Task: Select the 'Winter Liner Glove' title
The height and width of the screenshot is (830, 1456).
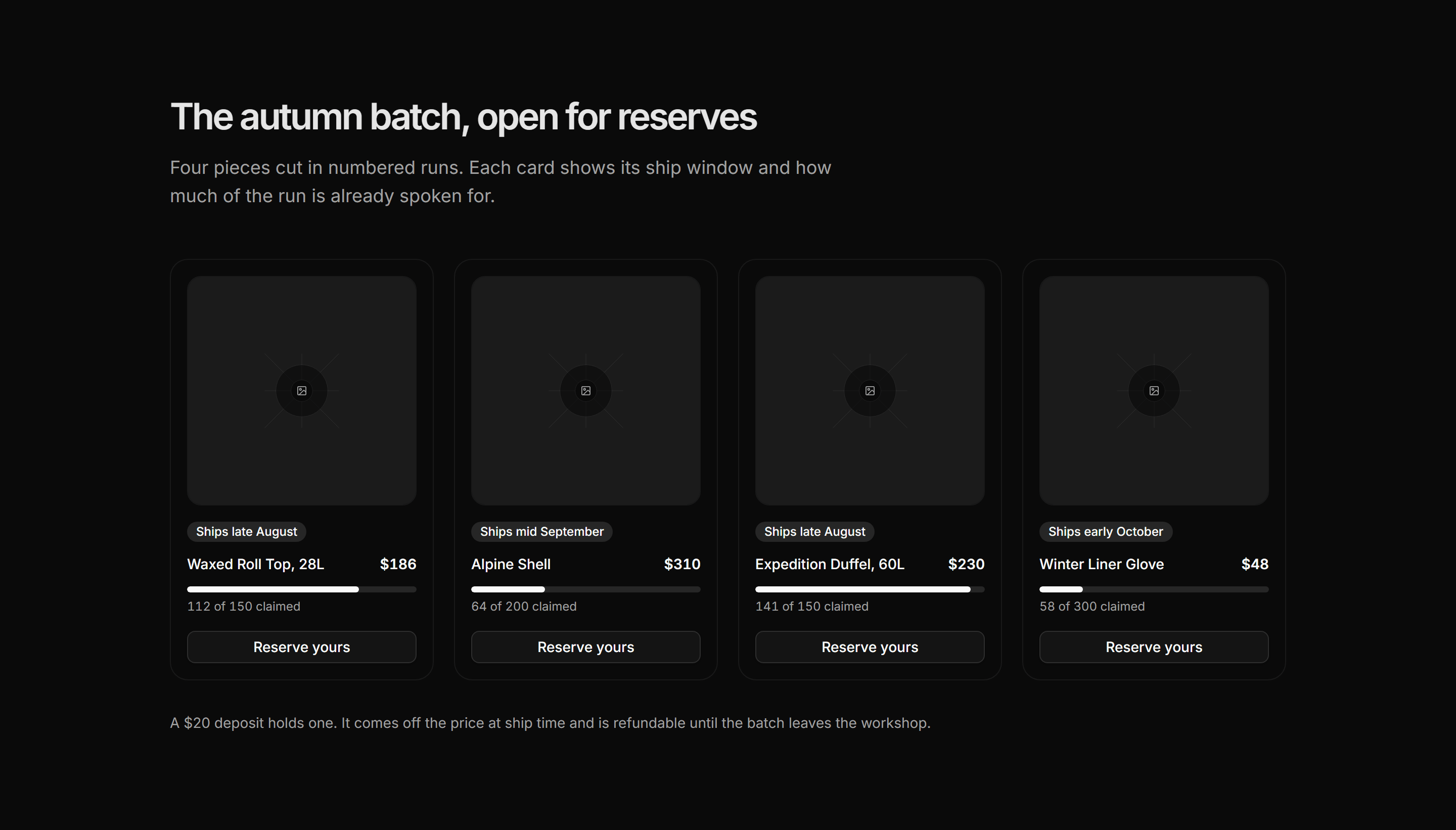Action: tap(1102, 564)
